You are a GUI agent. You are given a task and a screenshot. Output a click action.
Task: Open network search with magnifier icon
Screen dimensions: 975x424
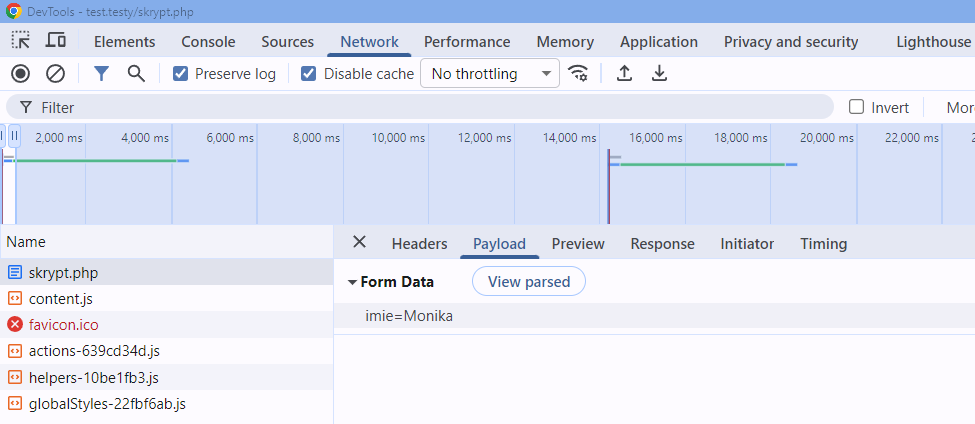click(x=136, y=73)
